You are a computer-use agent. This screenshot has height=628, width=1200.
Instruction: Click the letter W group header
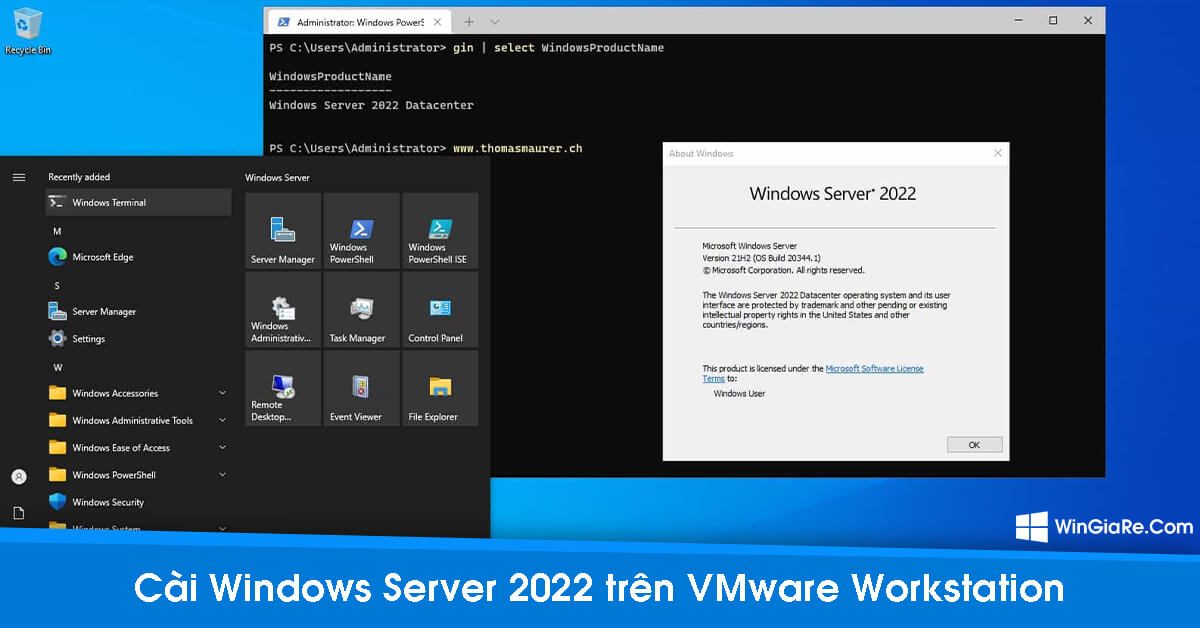(57, 367)
